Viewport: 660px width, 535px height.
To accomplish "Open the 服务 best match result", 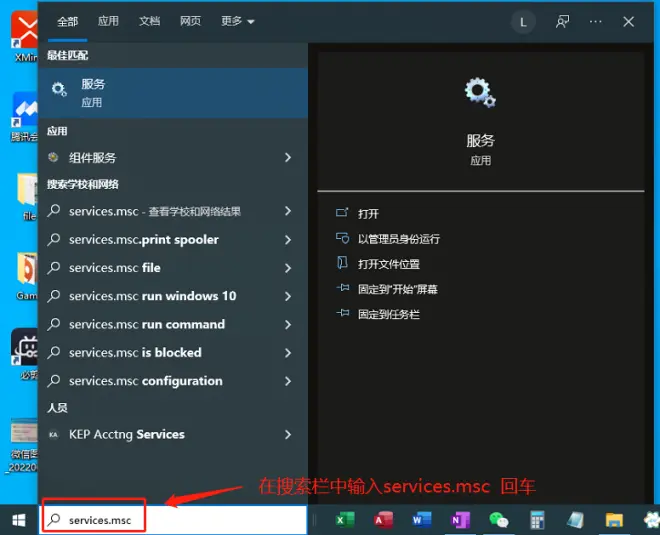I will (x=173, y=93).
